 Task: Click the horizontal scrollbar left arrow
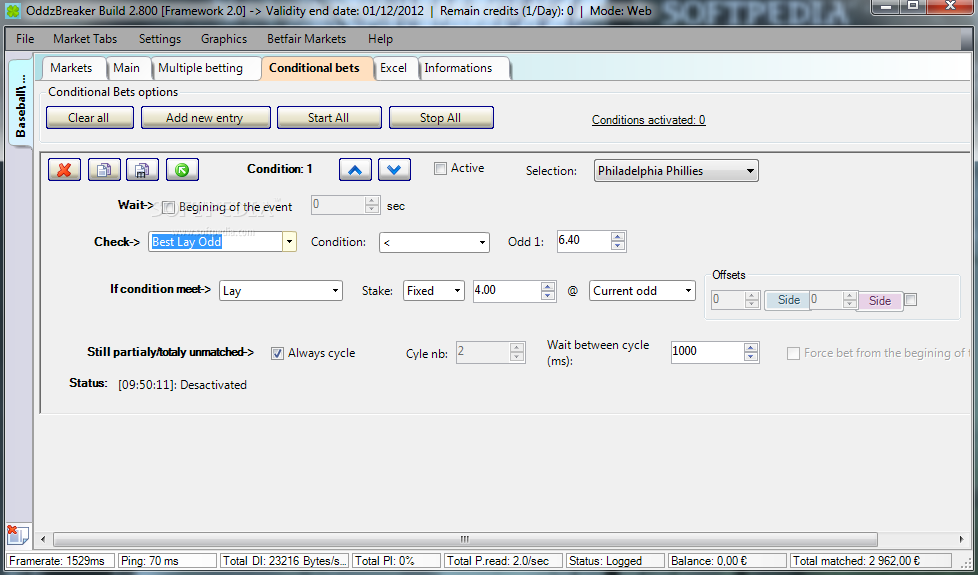click(x=43, y=539)
